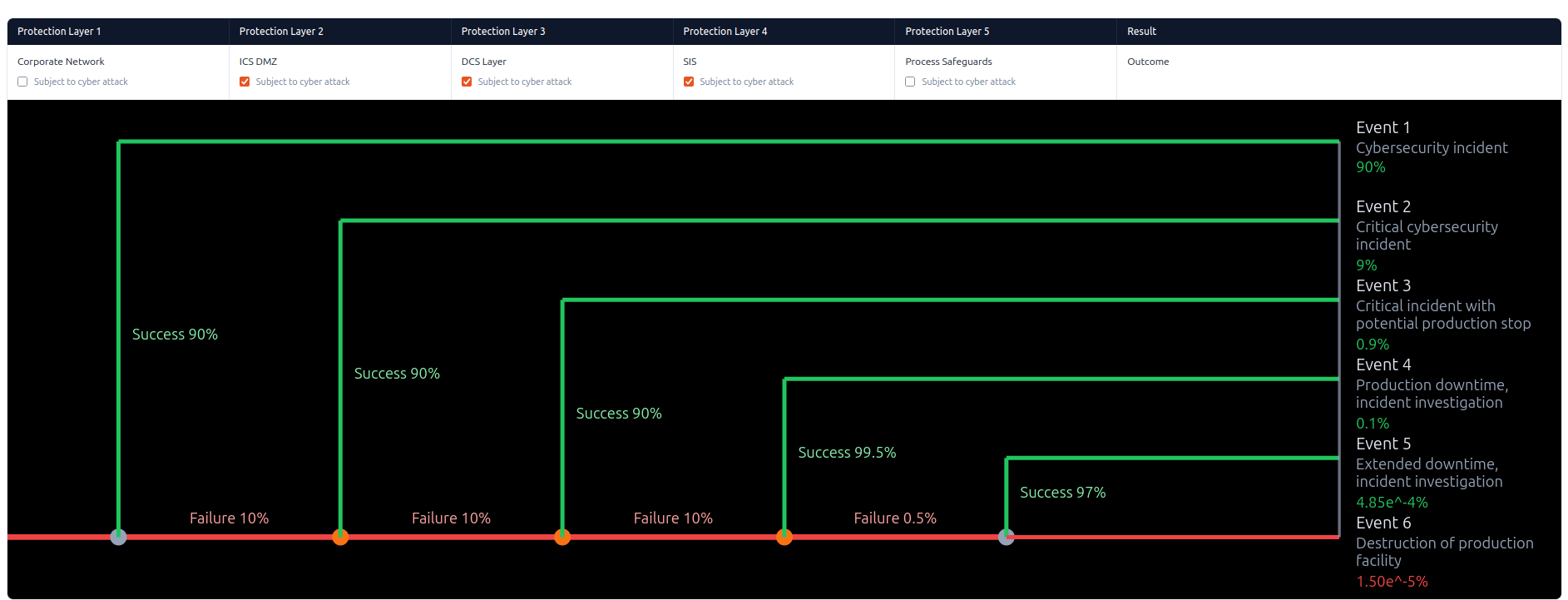Click the Event 5 probability value 4.85e^-4%
The height and width of the screenshot is (600, 1568).
coord(1391,503)
